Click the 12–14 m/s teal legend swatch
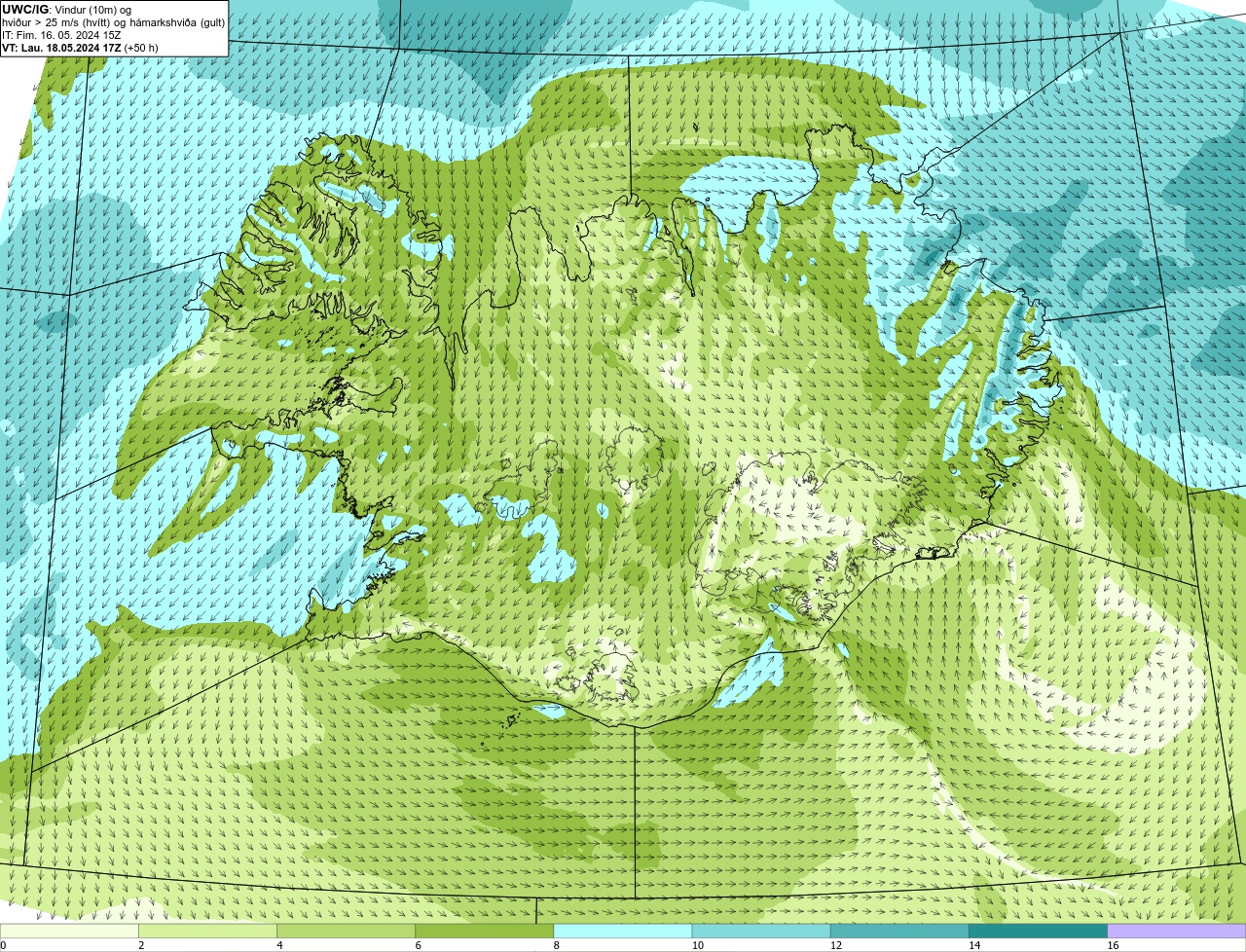1246x952 pixels. click(899, 931)
